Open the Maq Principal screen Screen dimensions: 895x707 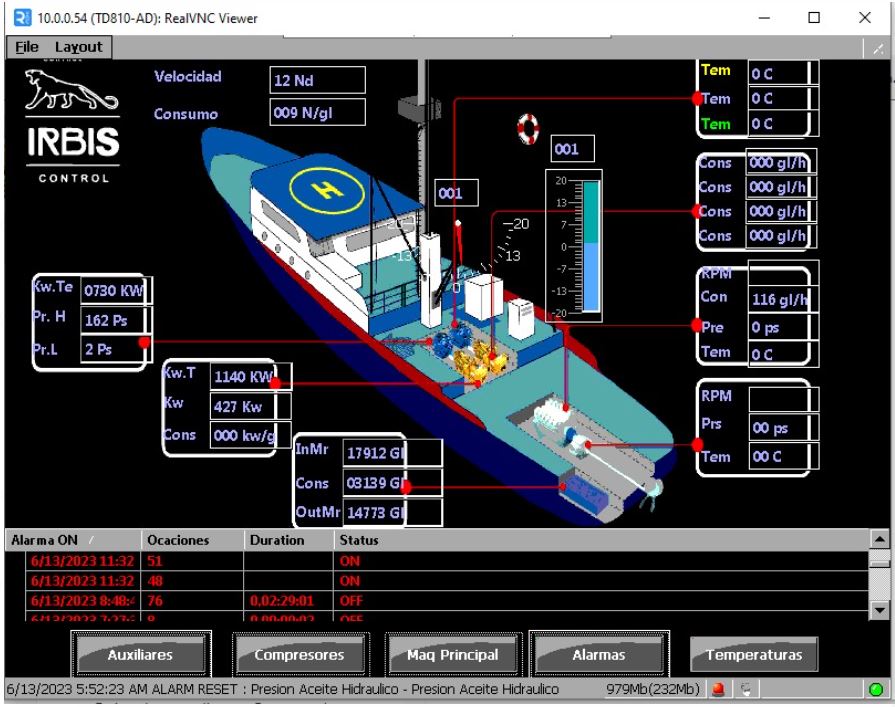(x=453, y=655)
